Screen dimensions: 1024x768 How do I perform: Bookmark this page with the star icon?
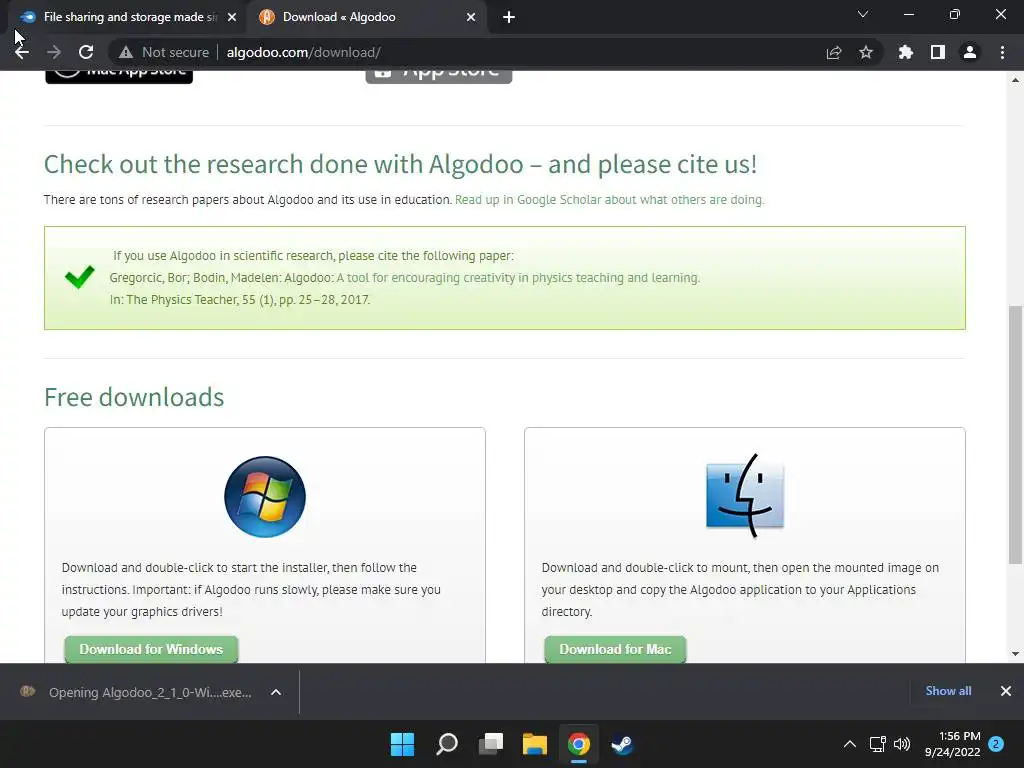[866, 52]
